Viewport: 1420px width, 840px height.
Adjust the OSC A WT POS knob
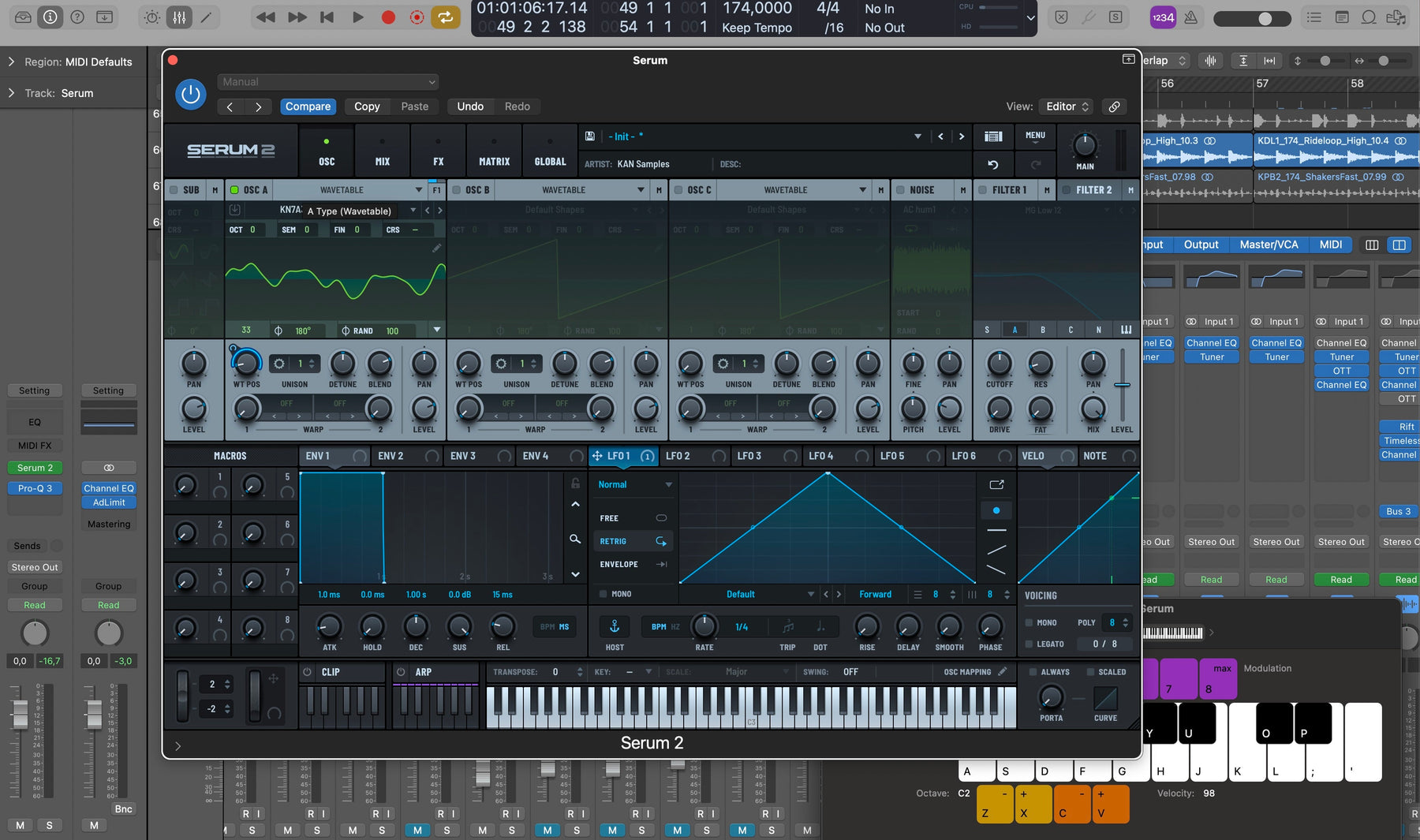click(246, 363)
